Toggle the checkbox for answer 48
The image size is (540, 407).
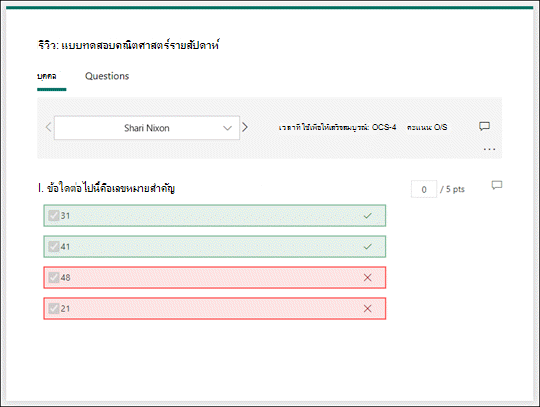click(54, 278)
